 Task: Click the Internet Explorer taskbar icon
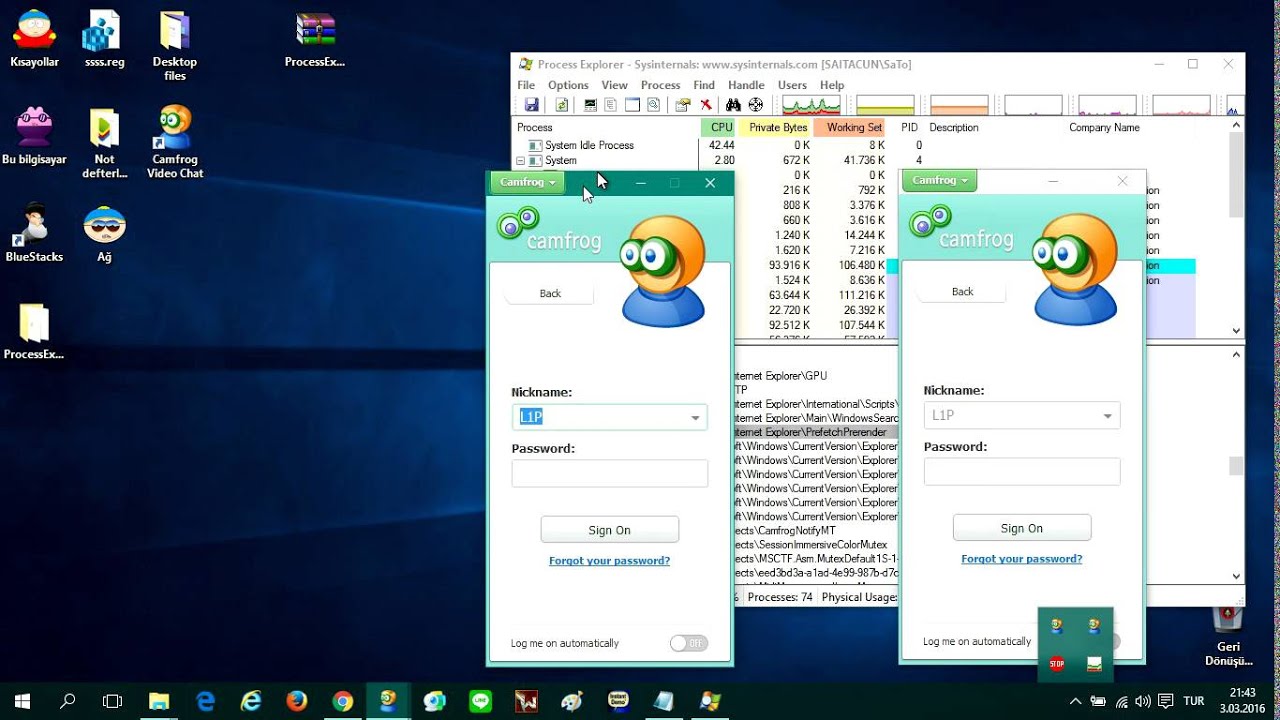[251, 701]
